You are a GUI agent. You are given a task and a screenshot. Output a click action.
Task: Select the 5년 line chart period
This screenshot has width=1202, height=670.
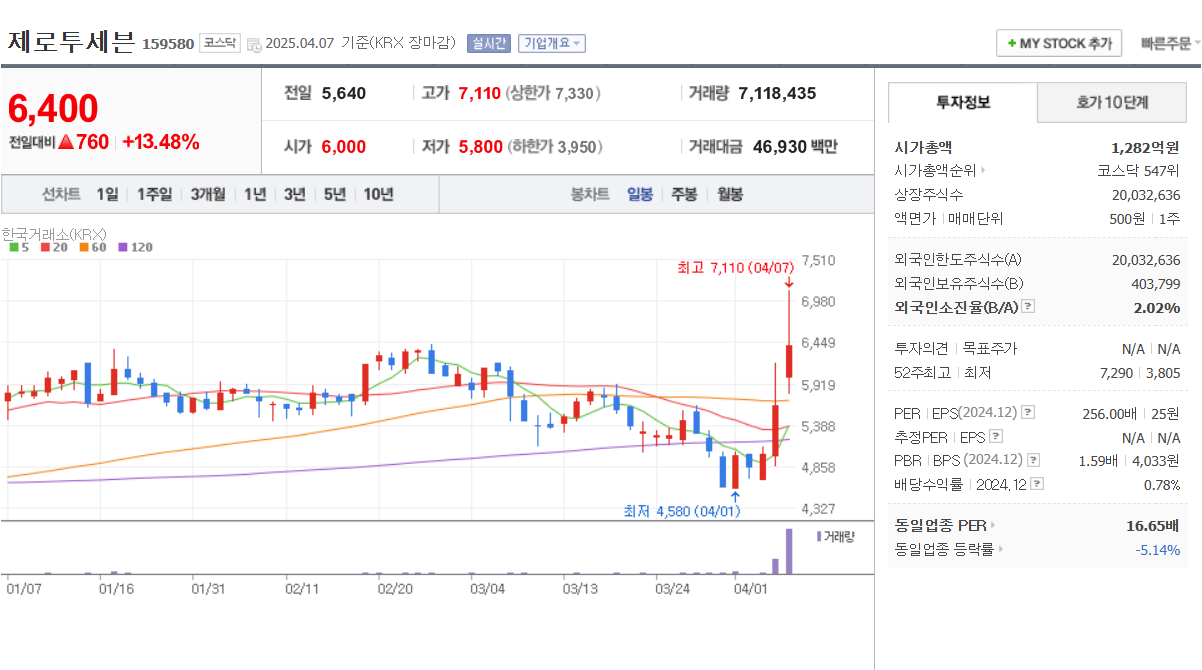pyautogui.click(x=334, y=194)
